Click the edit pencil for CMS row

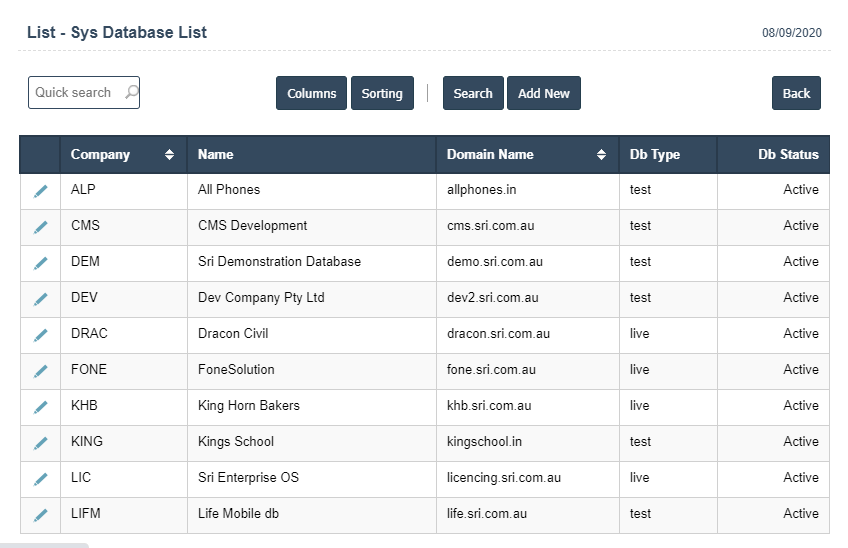tap(40, 227)
